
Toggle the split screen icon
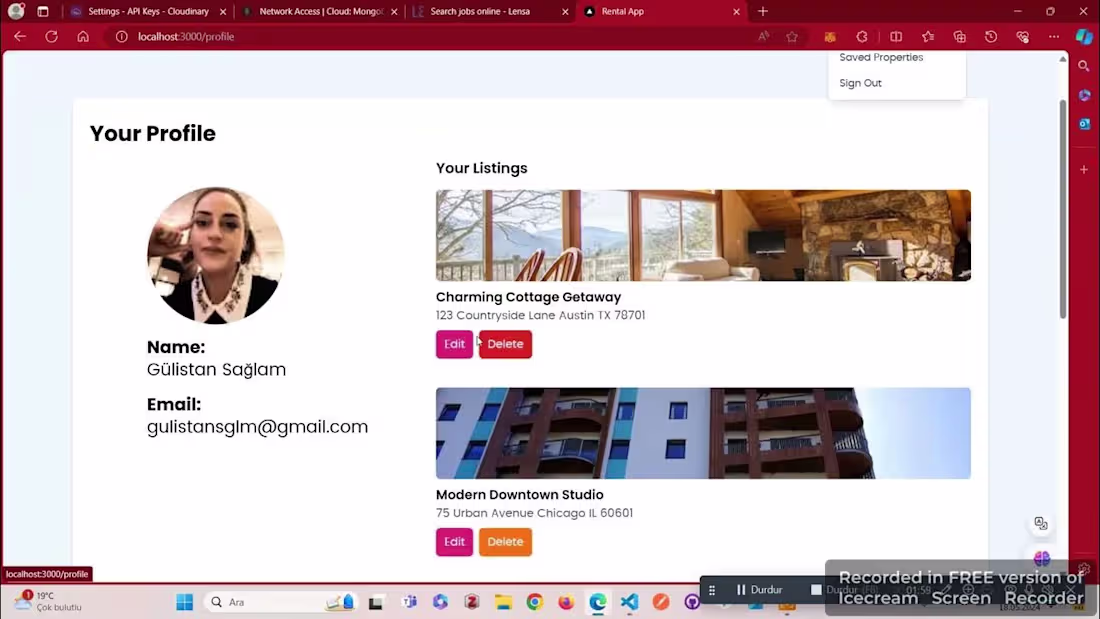tap(896, 36)
